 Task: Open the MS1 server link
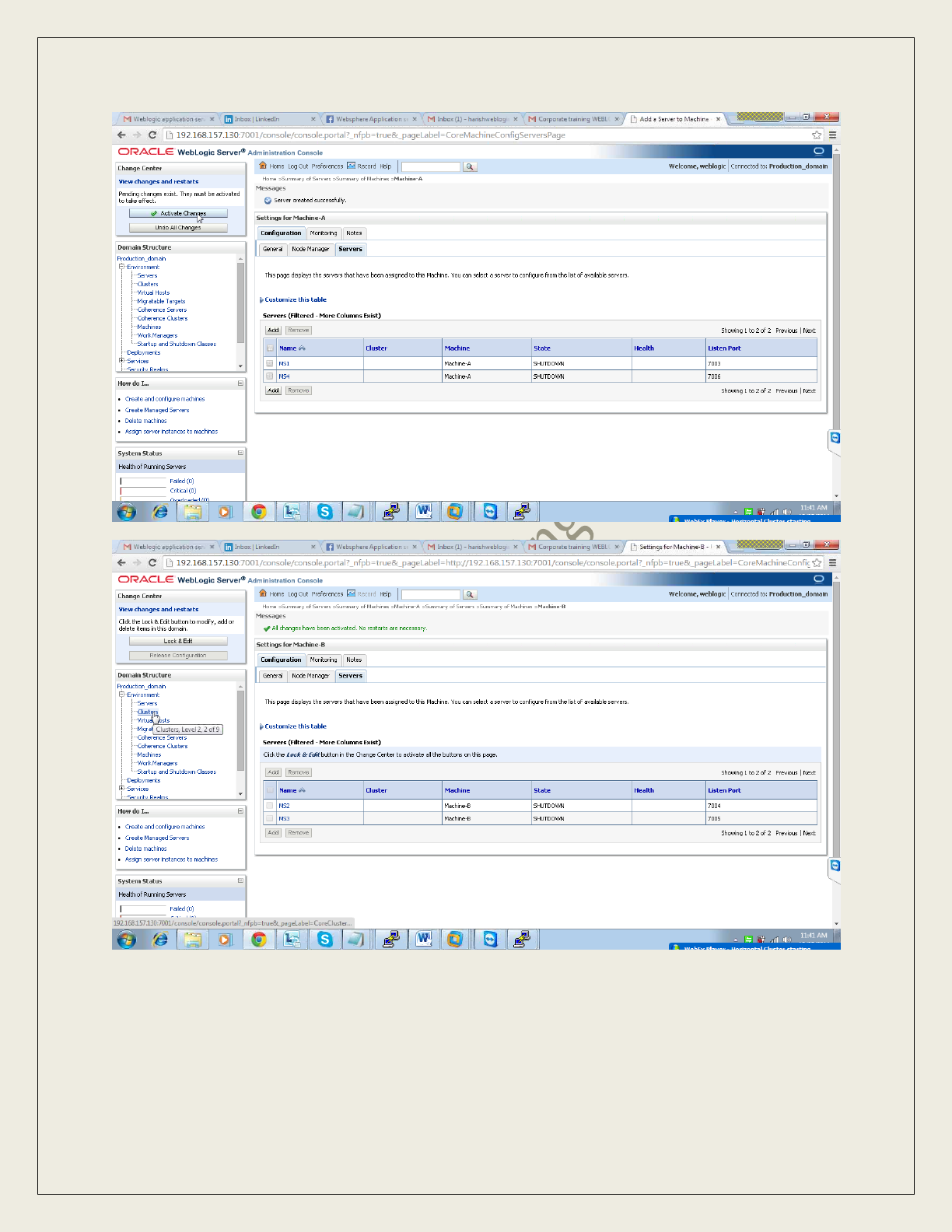point(284,364)
